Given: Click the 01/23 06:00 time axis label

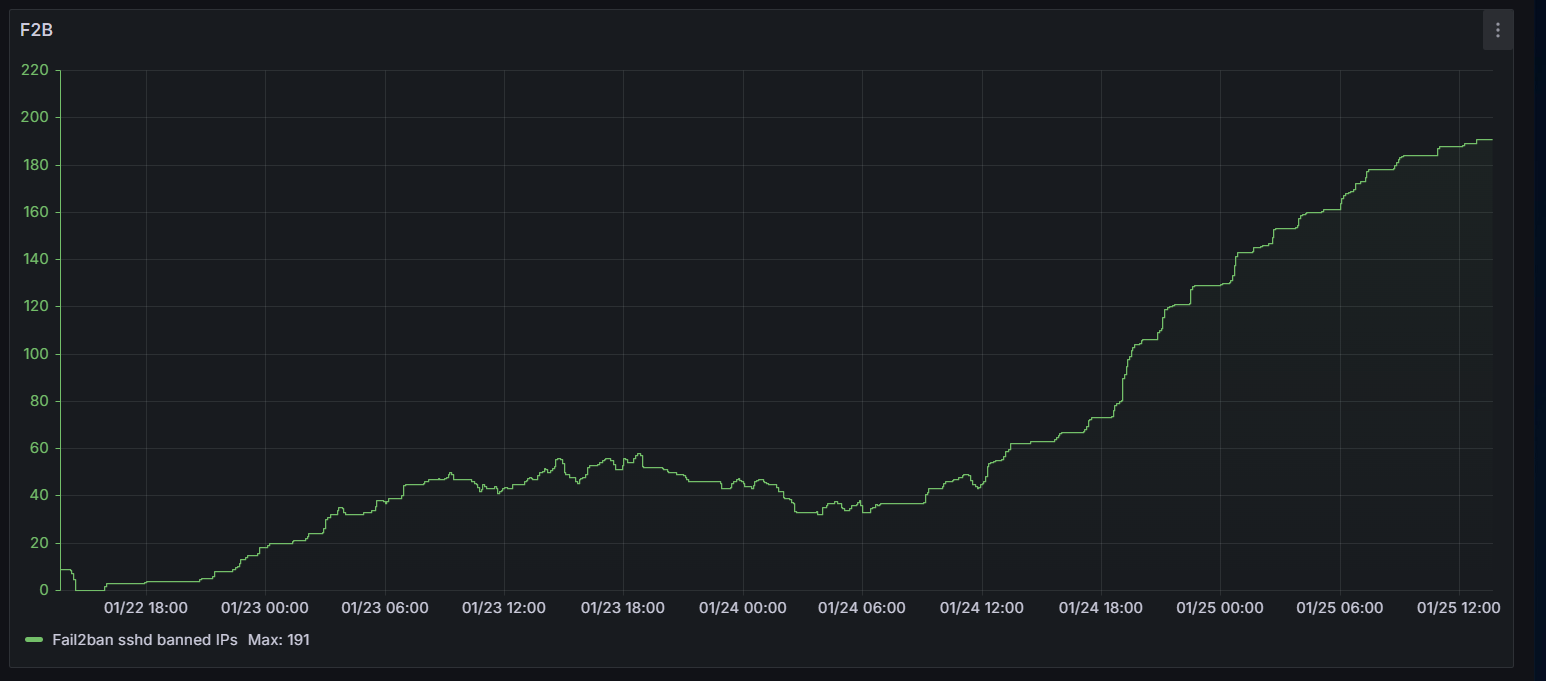Looking at the screenshot, I should coord(385,607).
